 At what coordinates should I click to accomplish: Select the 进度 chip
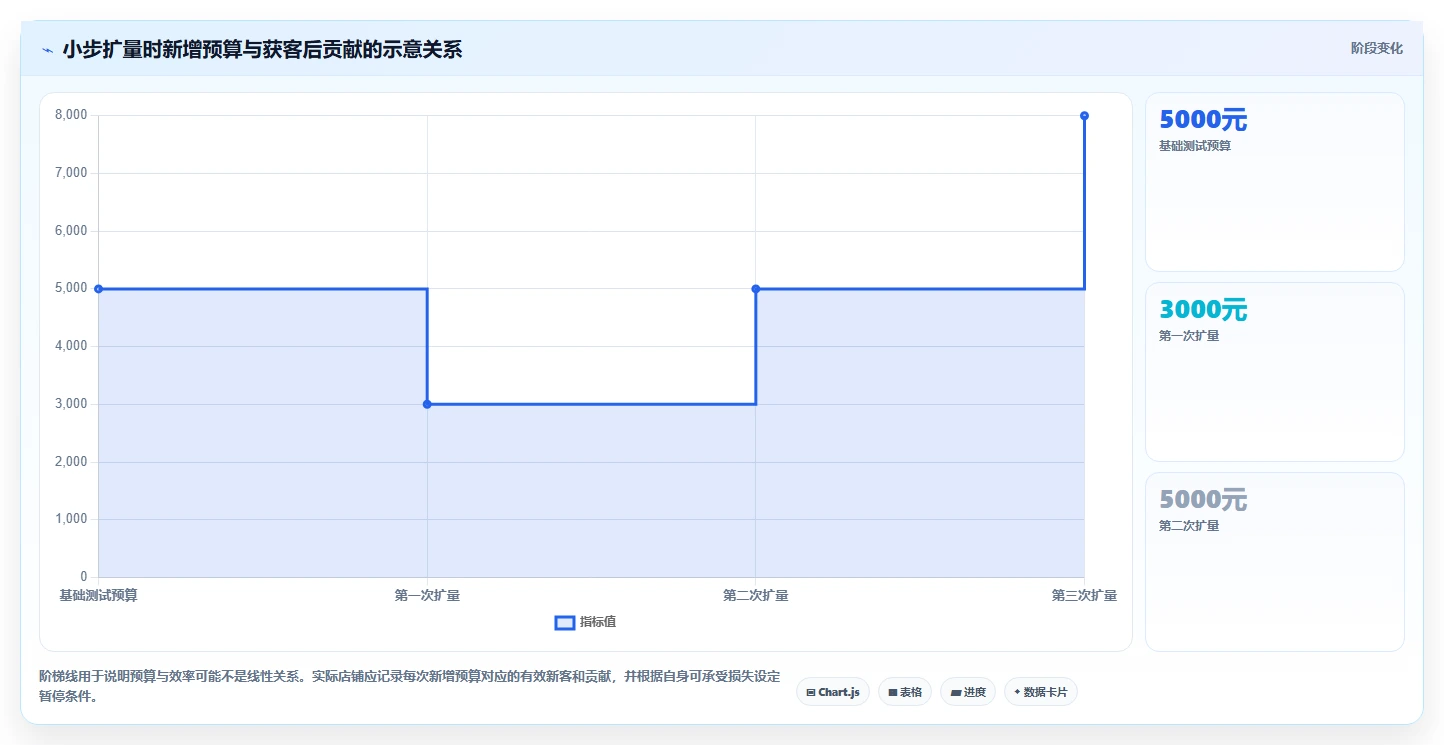coord(968,692)
